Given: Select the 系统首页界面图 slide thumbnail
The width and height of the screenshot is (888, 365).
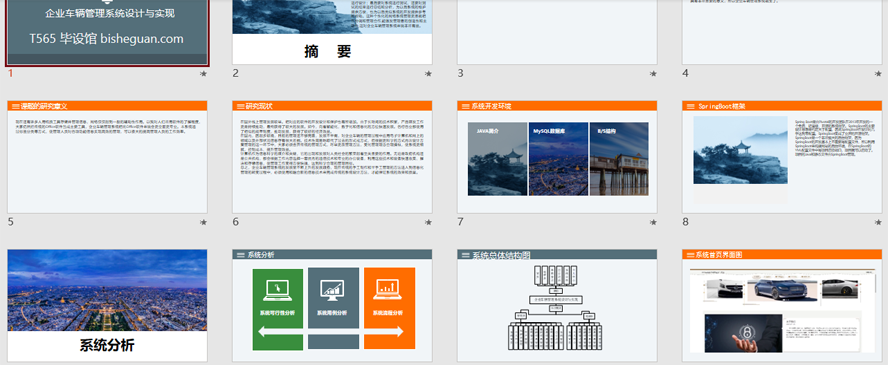Looking at the screenshot, I should (782, 306).
